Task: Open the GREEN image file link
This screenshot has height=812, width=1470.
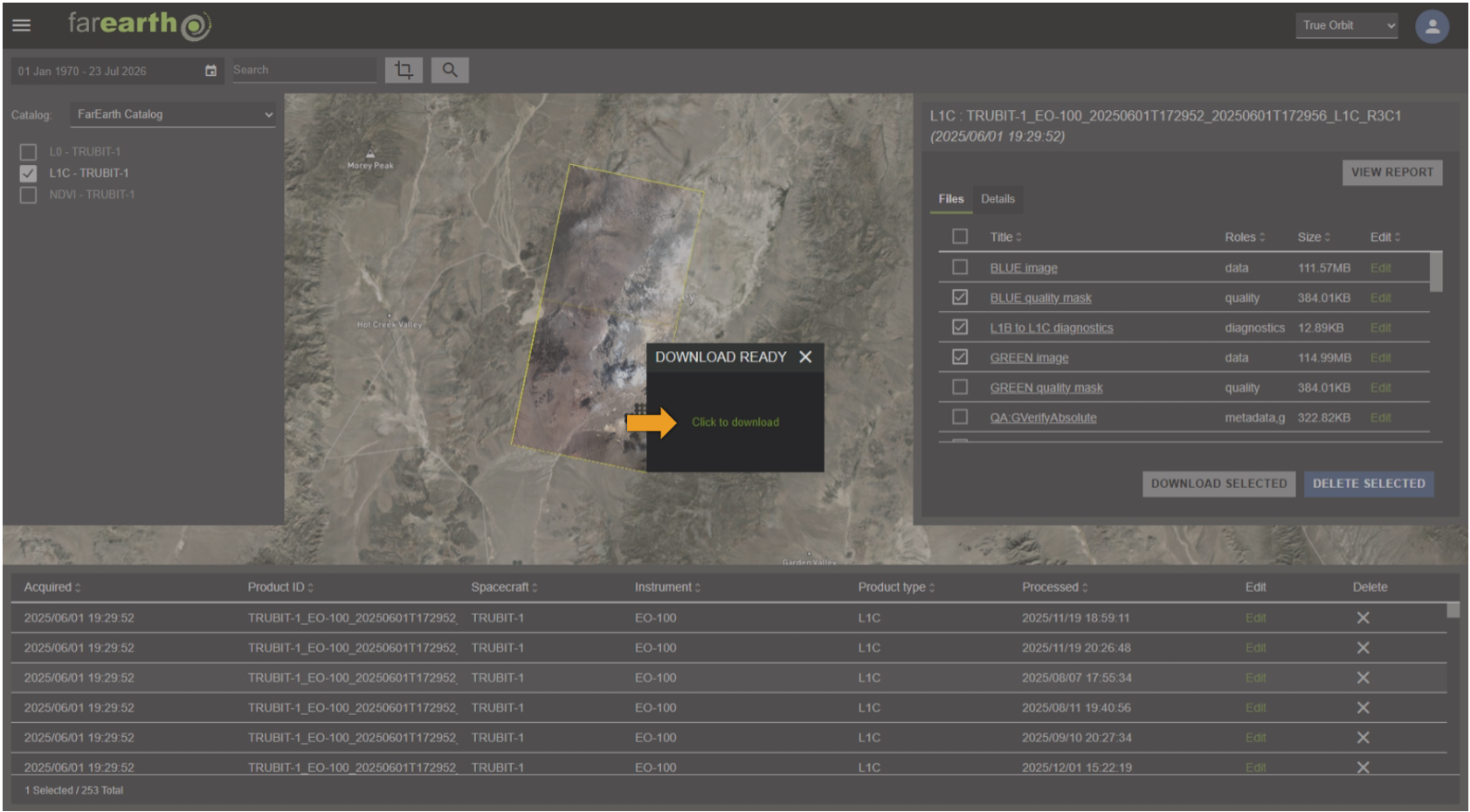Action: pos(1029,358)
